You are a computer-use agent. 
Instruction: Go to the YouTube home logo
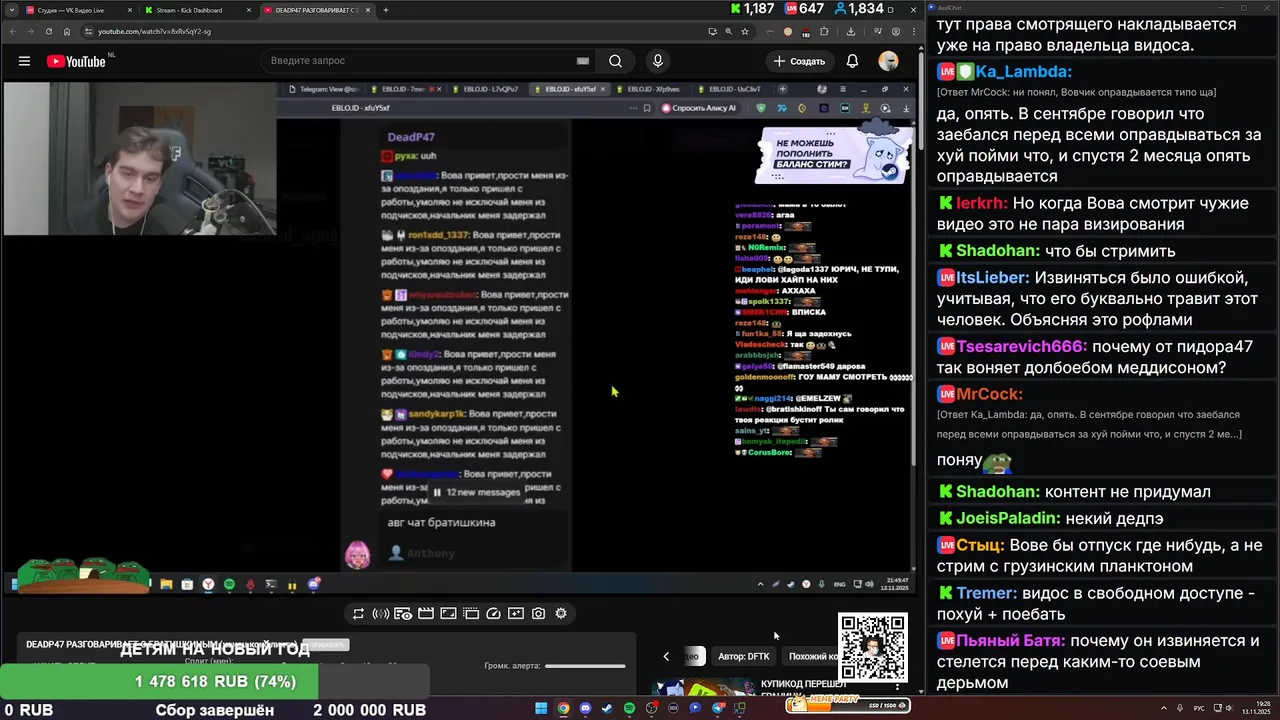pos(76,61)
